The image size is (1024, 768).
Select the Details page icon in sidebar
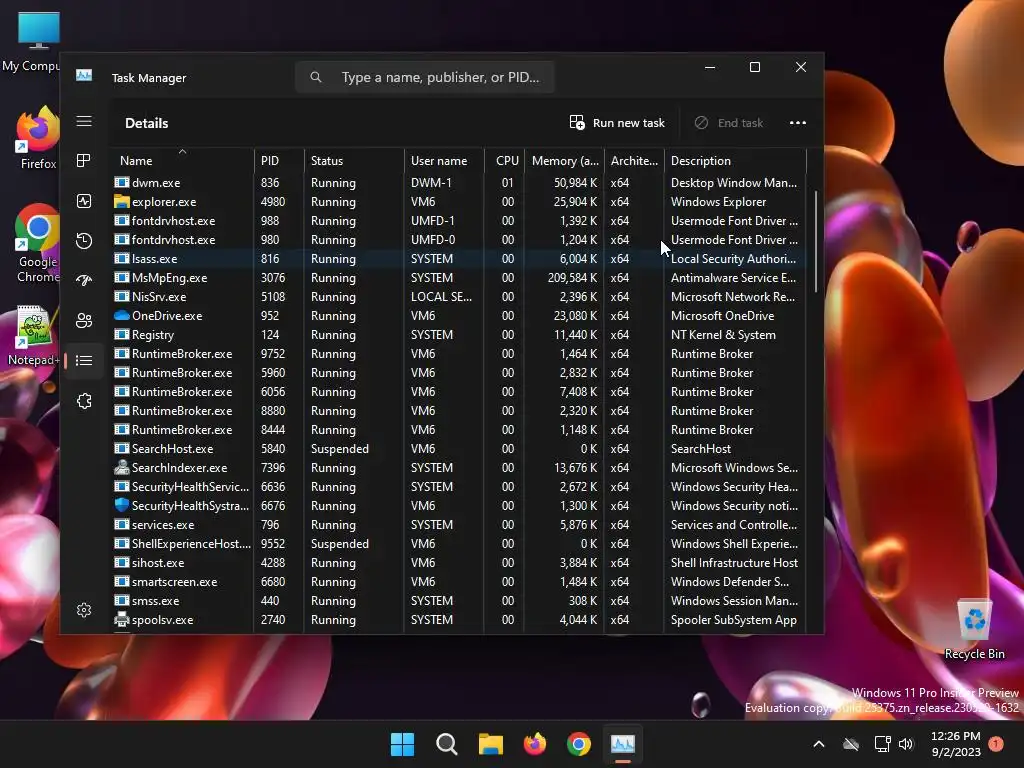[x=84, y=360]
